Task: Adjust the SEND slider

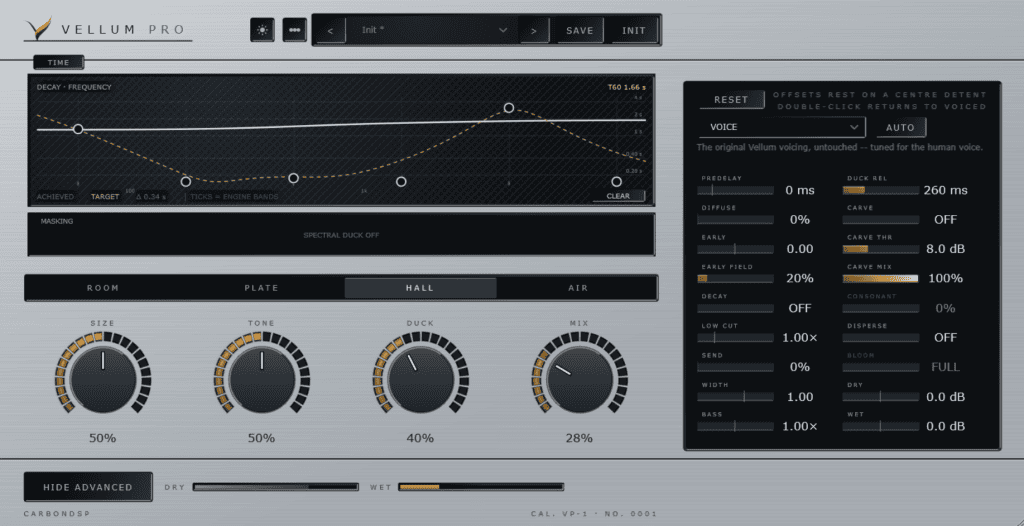Action: 735,367
